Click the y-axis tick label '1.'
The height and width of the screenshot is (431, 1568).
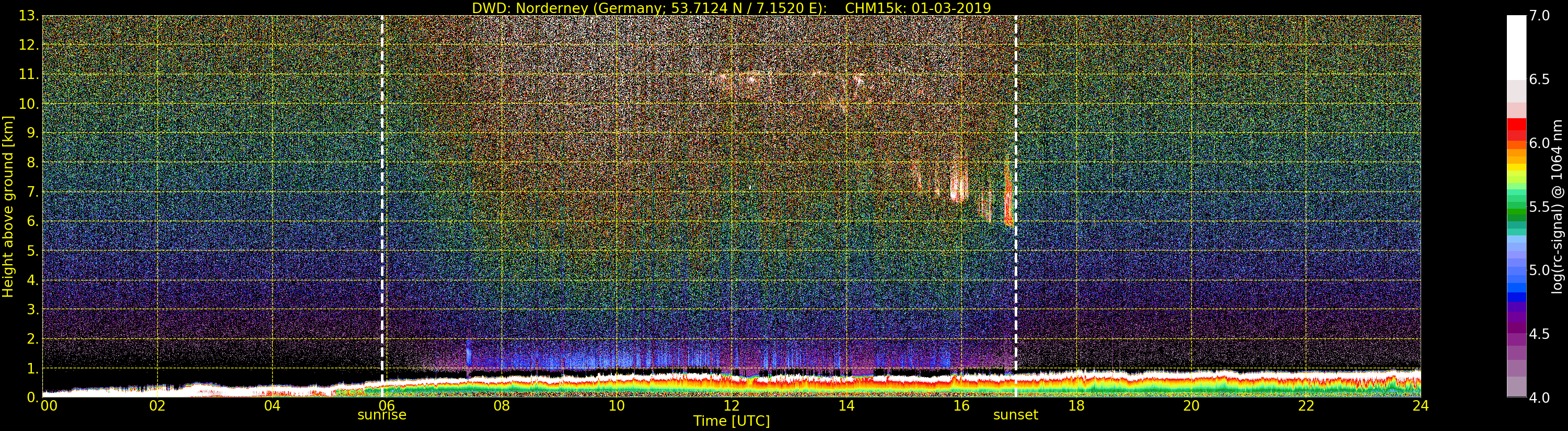pos(32,368)
